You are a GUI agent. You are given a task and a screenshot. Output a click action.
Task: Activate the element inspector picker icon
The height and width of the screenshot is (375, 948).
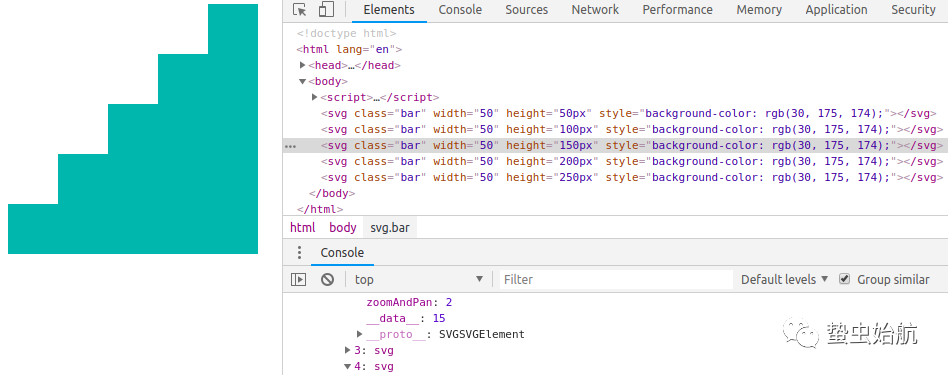[299, 10]
